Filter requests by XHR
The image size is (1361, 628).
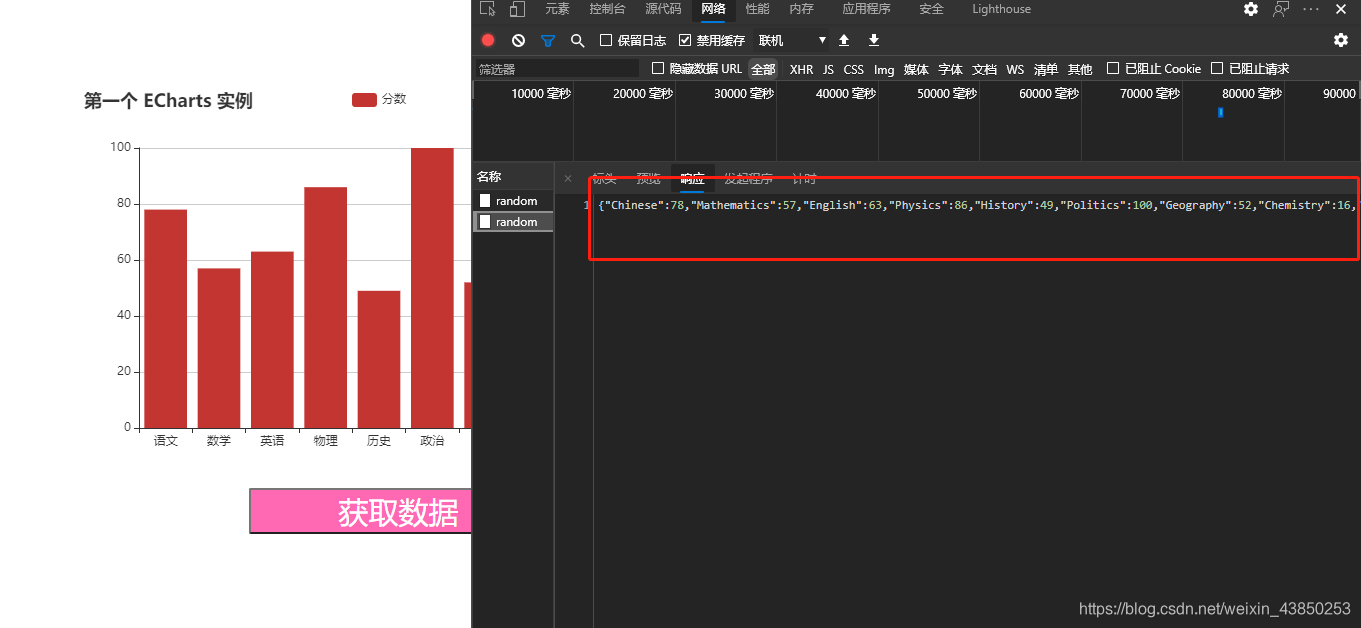[x=801, y=69]
